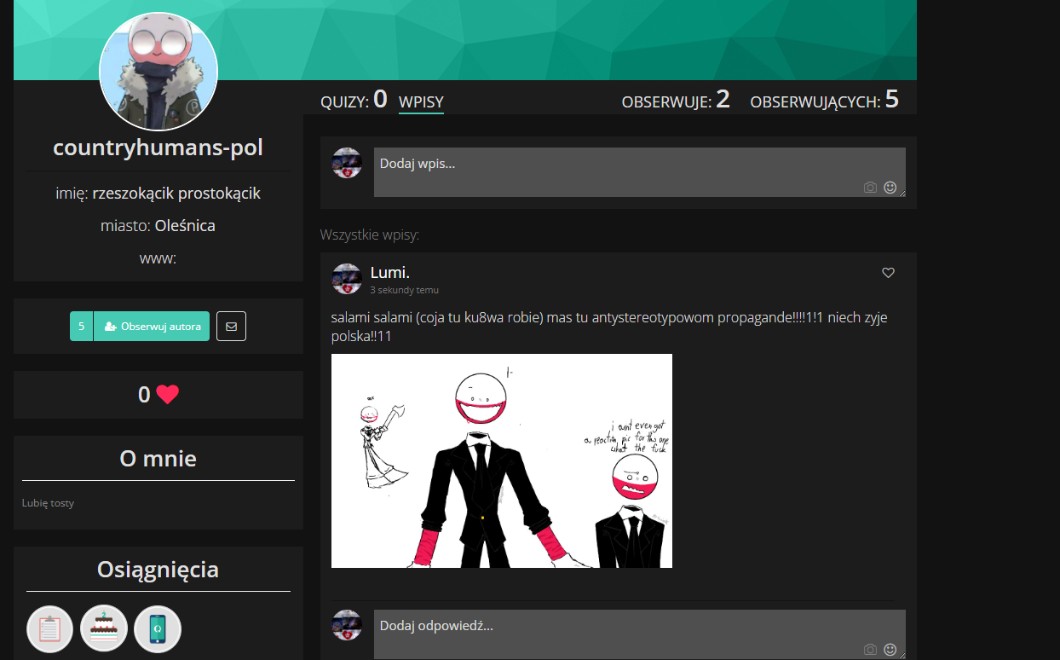1060x660 pixels.
Task: Click the red heart next to 0
Action: tap(167, 395)
